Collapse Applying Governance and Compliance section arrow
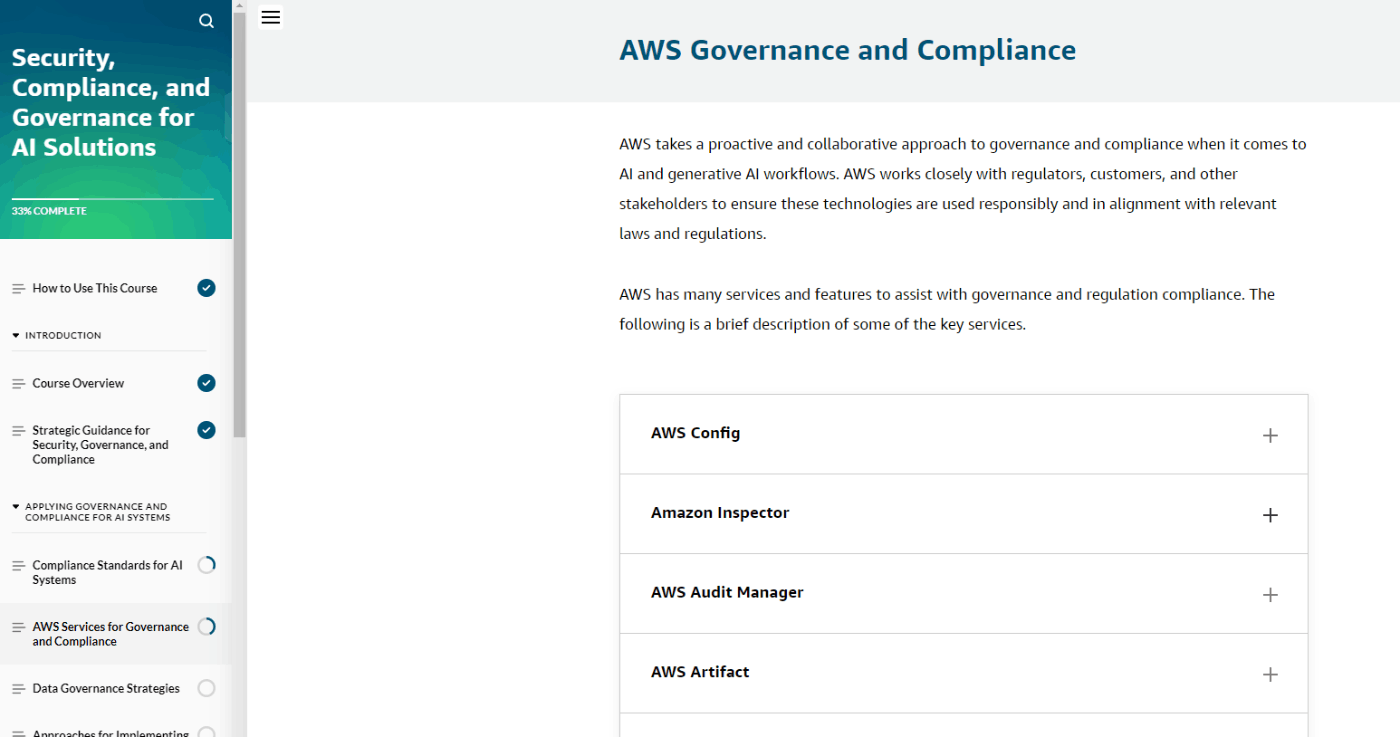This screenshot has width=1400, height=737. tap(16, 506)
